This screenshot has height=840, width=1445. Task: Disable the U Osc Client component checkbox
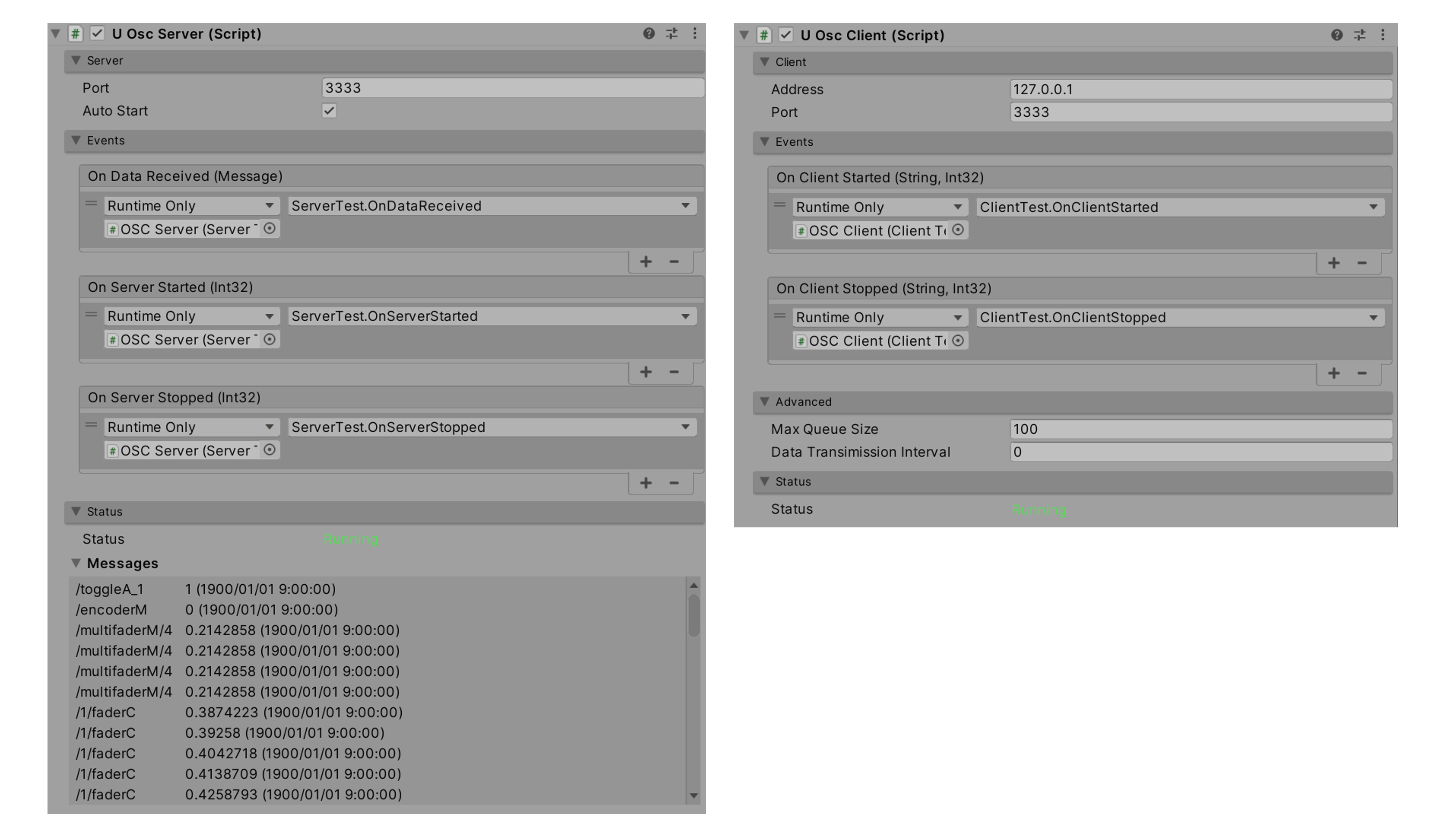click(786, 35)
